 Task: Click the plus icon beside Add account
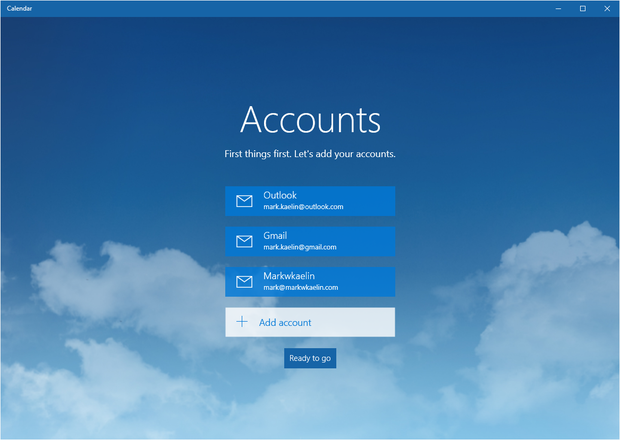coord(242,322)
